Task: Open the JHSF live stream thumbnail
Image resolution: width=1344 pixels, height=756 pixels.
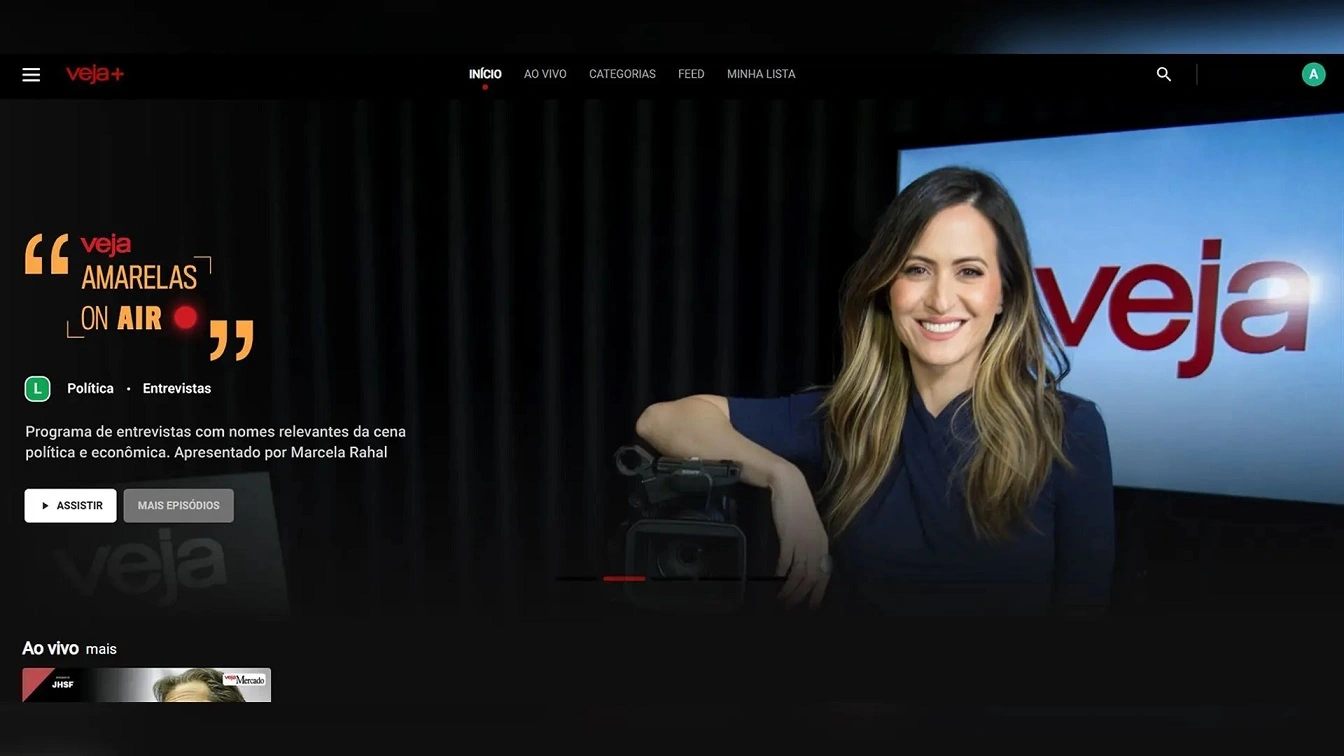Action: click(x=146, y=685)
